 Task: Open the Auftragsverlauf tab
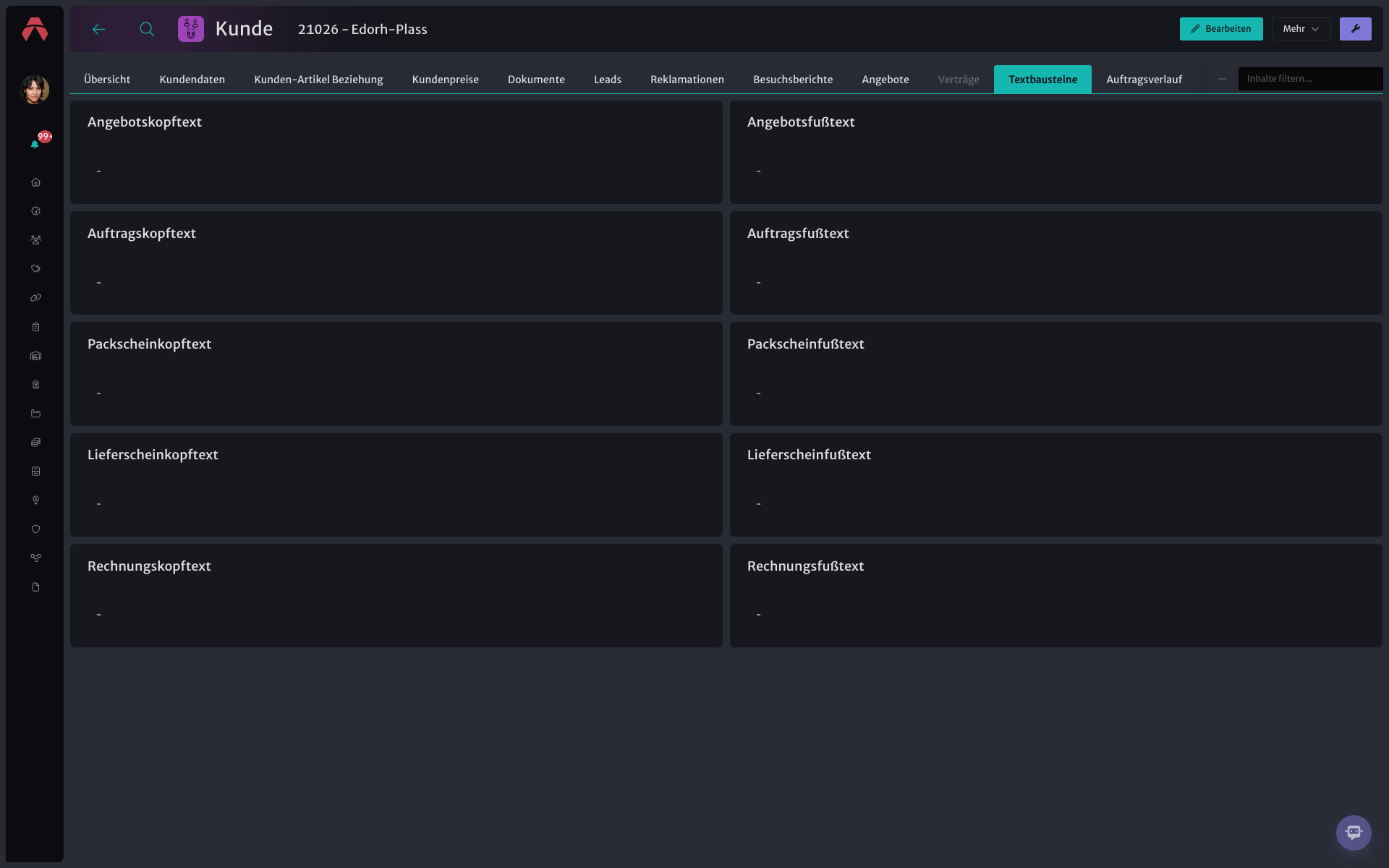[1144, 80]
